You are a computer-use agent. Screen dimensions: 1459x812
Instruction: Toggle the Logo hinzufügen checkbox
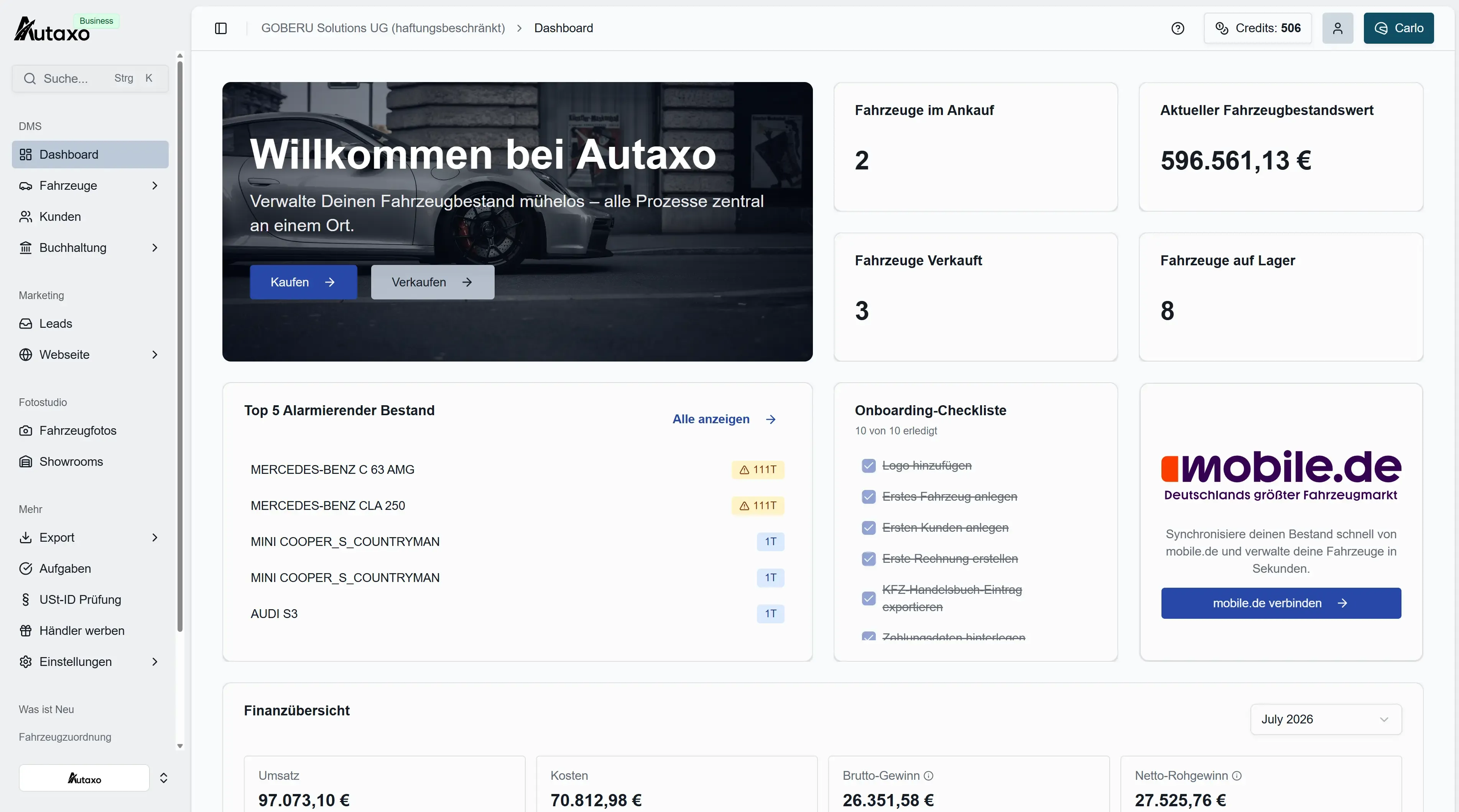[868, 466]
